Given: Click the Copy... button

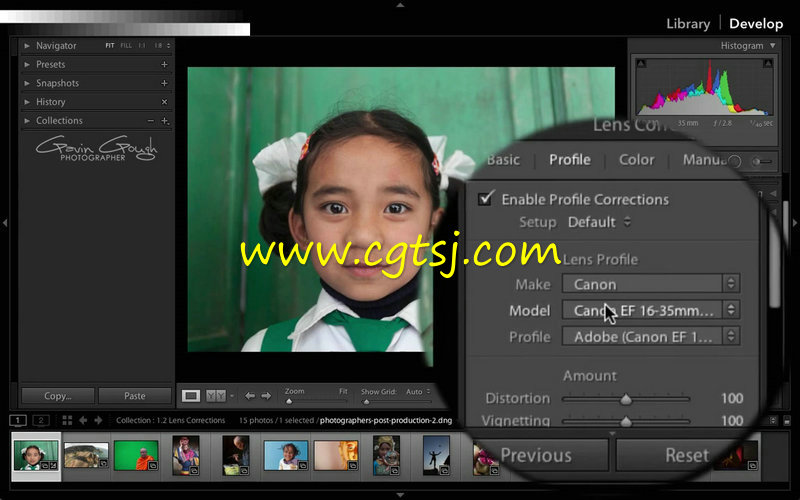Looking at the screenshot, I should coord(58,396).
